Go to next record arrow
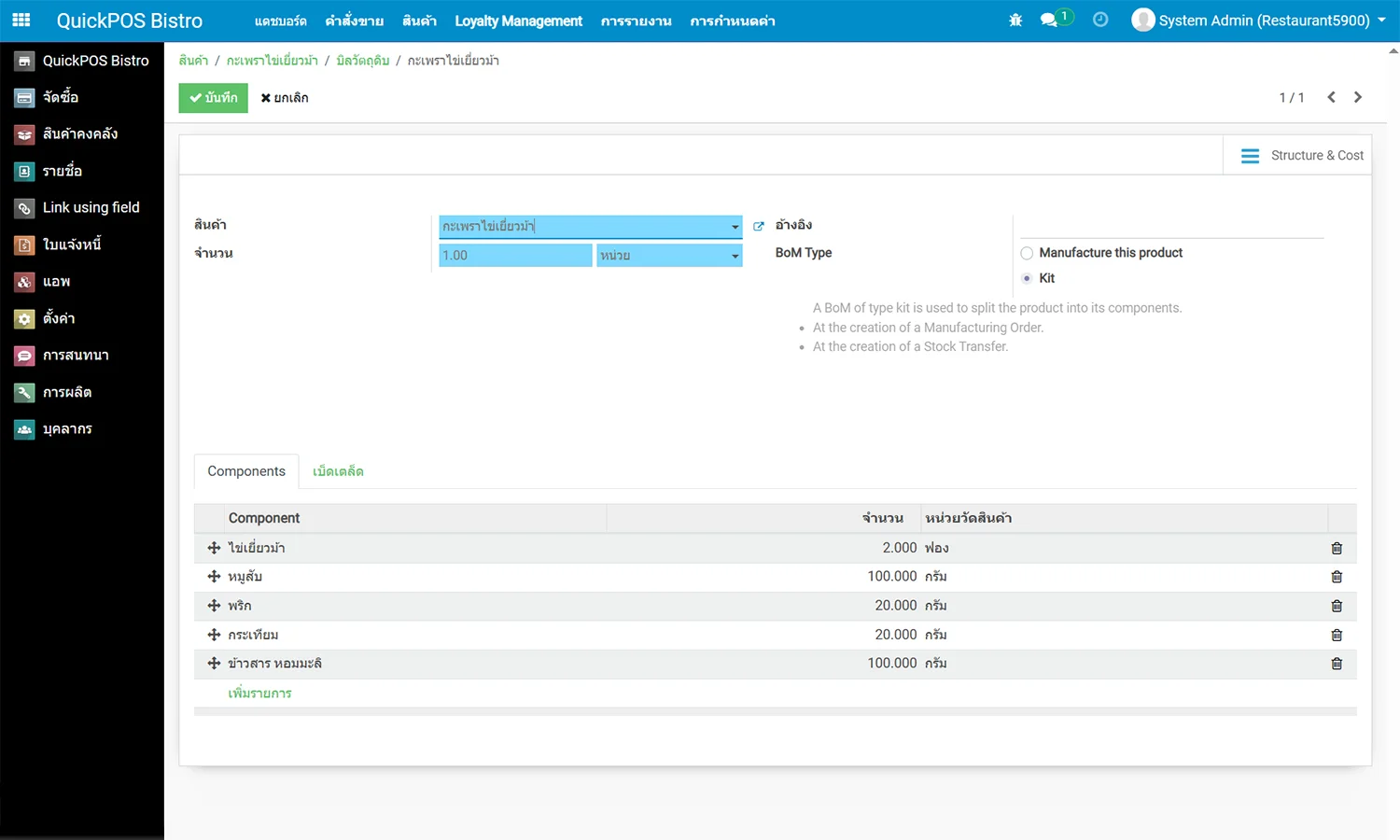The width and height of the screenshot is (1400, 840). coord(1358,97)
